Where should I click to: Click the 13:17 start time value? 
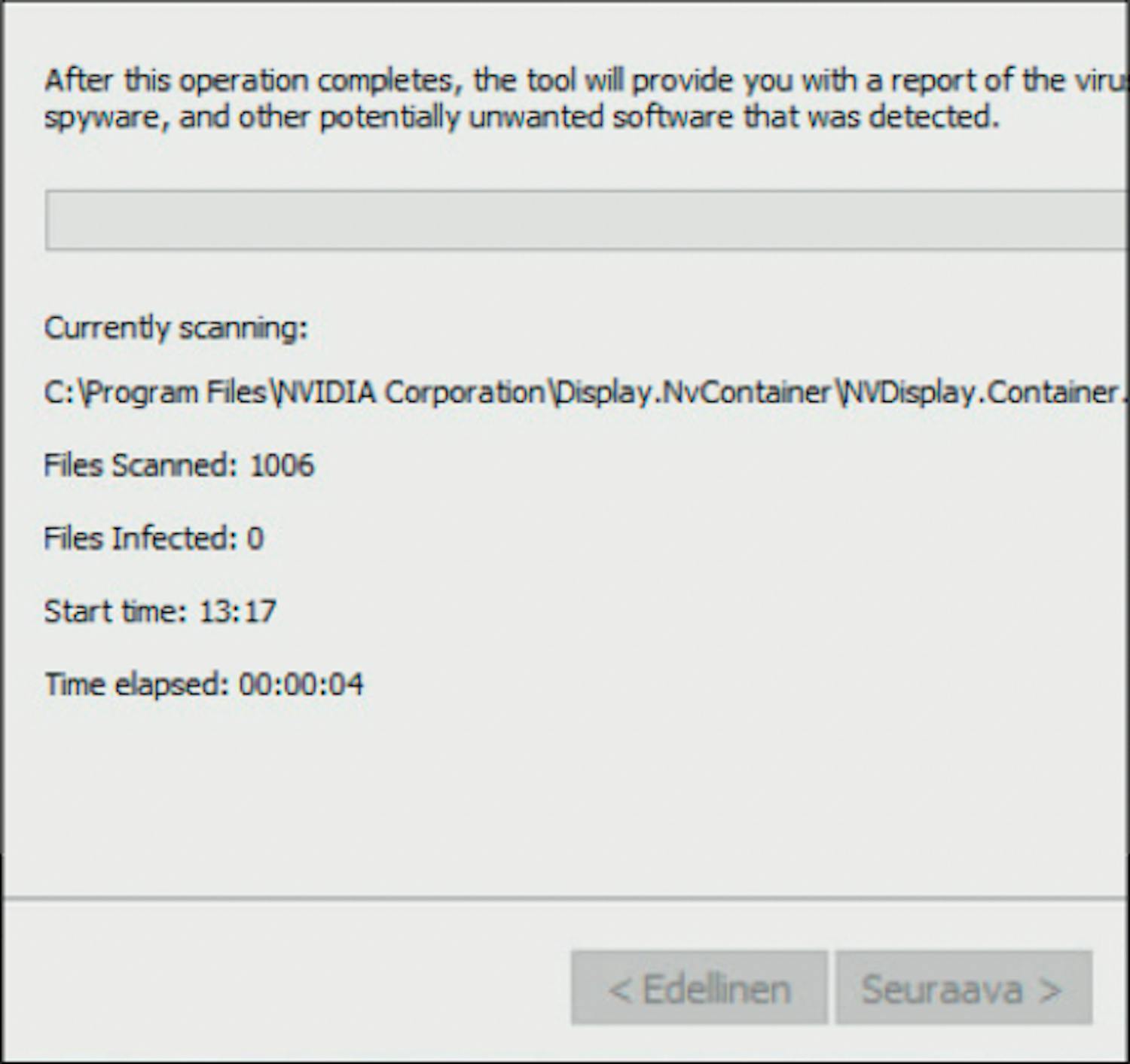click(x=237, y=611)
